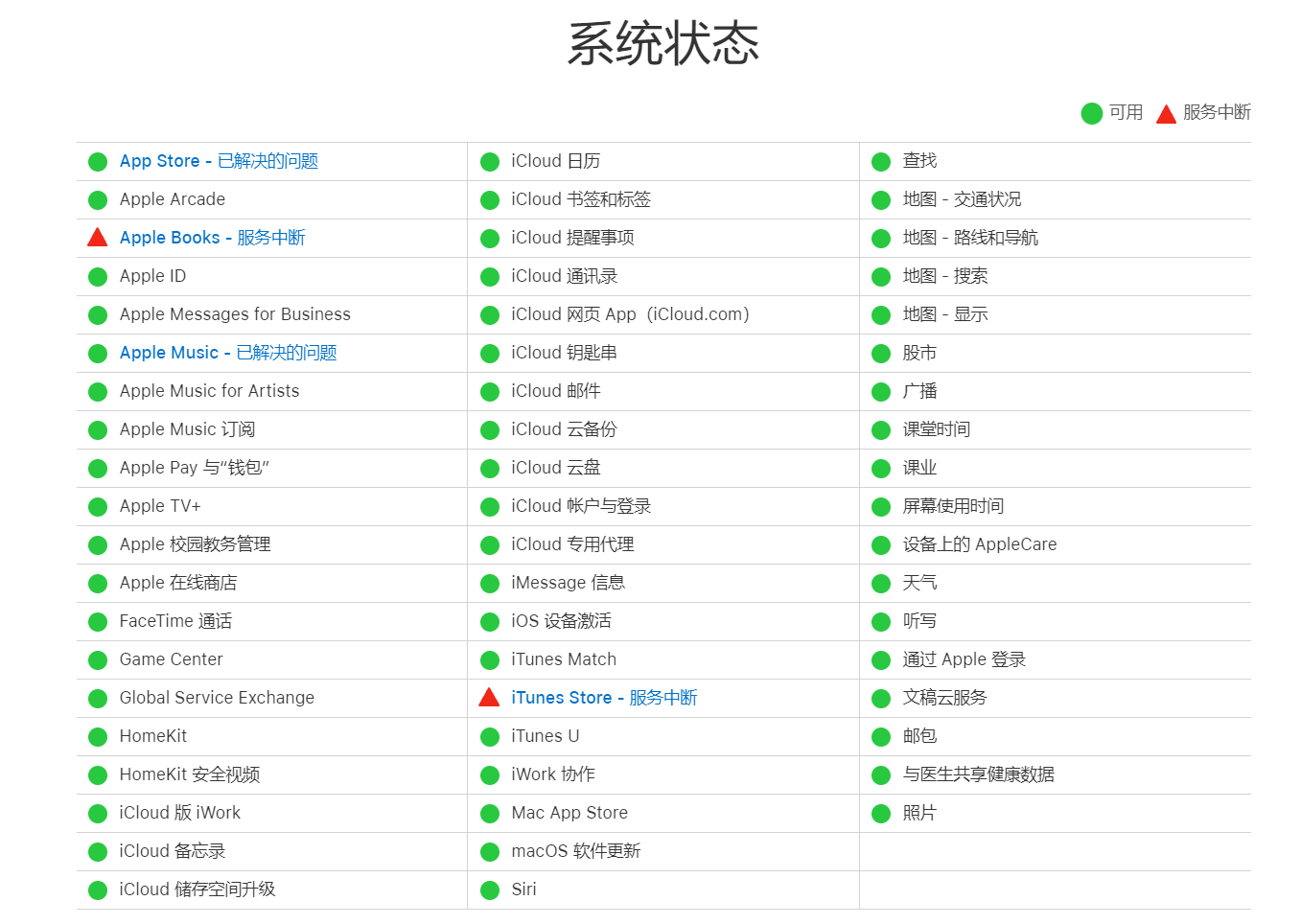Select 通过 Apple 登录 text
This screenshot has height=924, width=1301.
pos(964,659)
